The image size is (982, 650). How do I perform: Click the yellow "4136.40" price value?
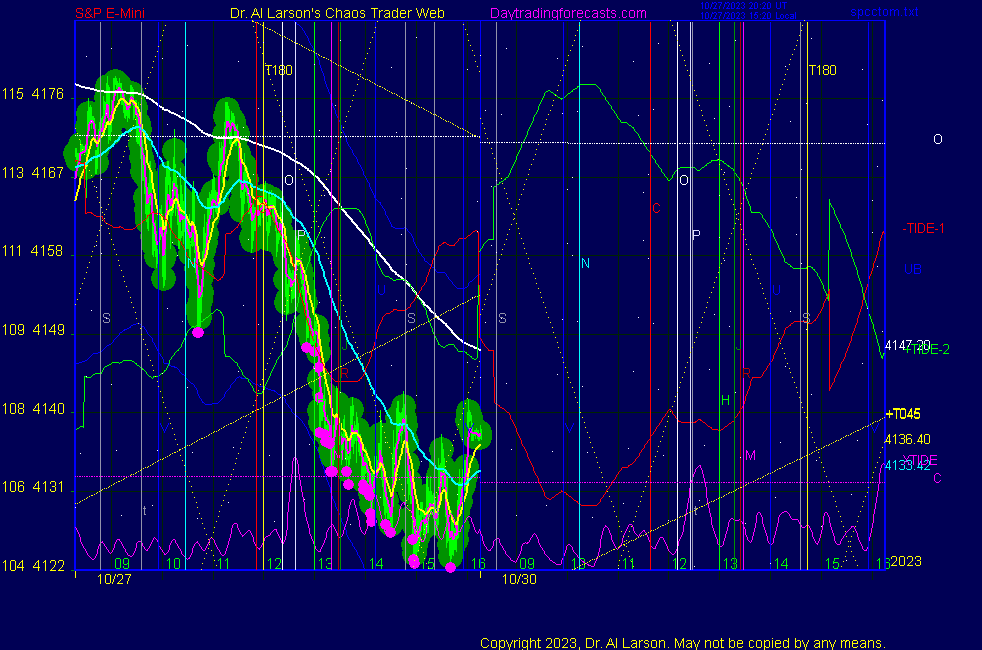(x=907, y=440)
